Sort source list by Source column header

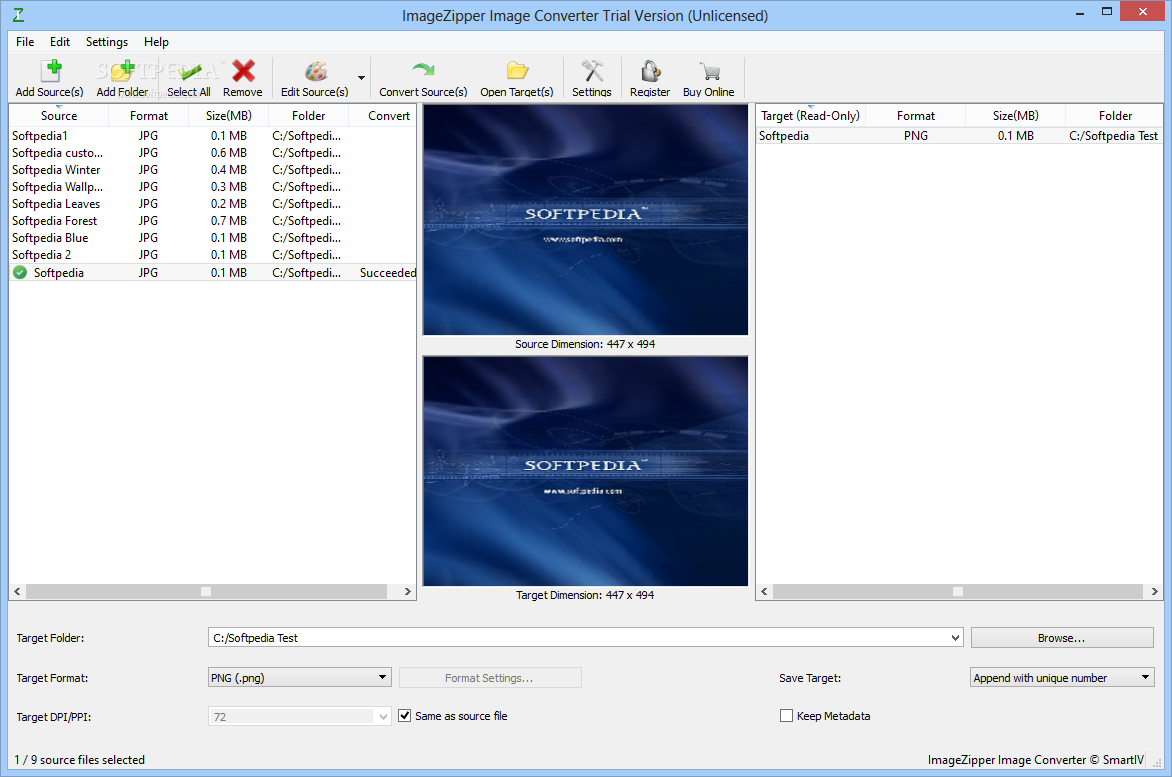[59, 116]
